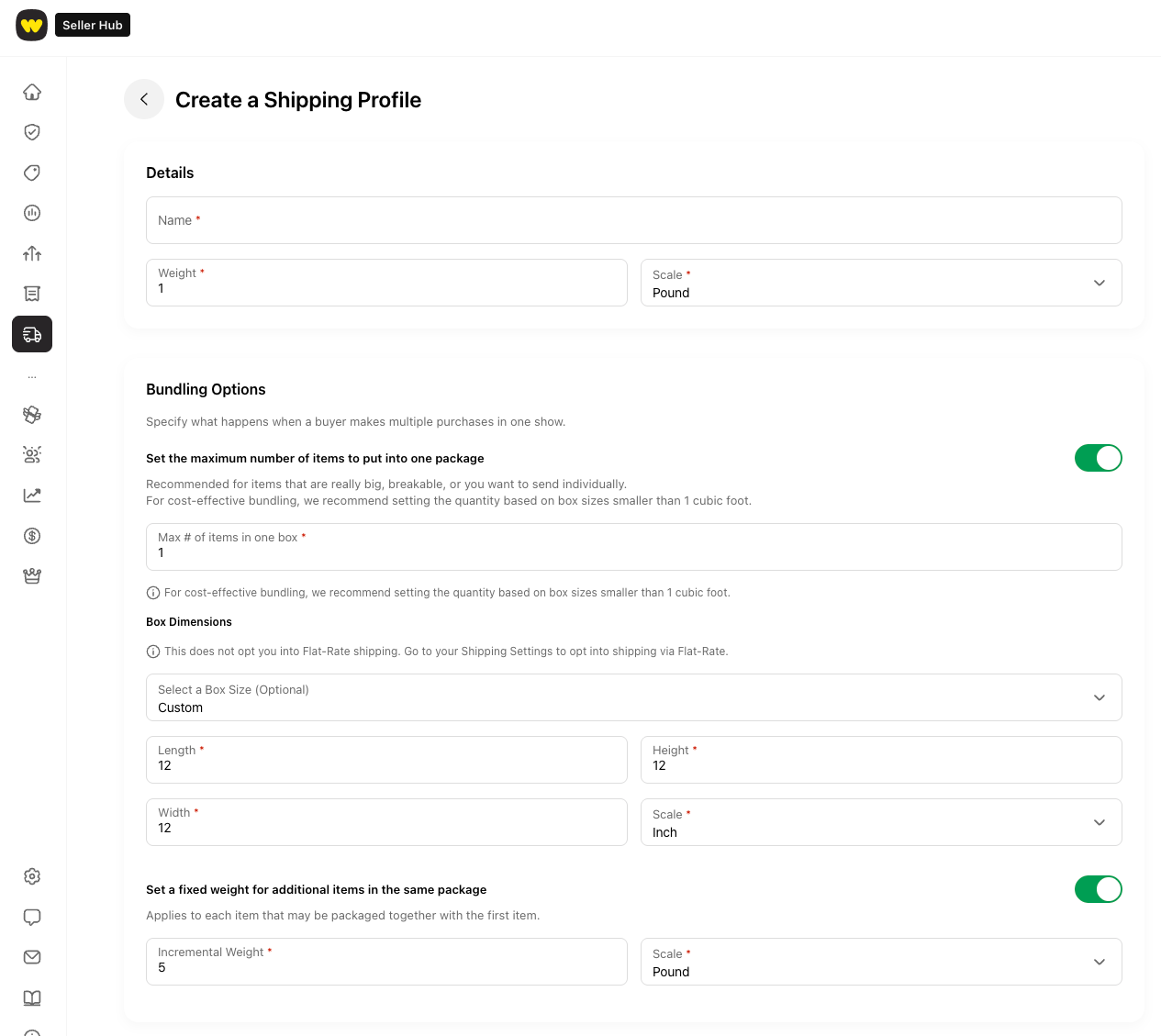Open the incremental weight Scale dropdown

click(x=880, y=962)
